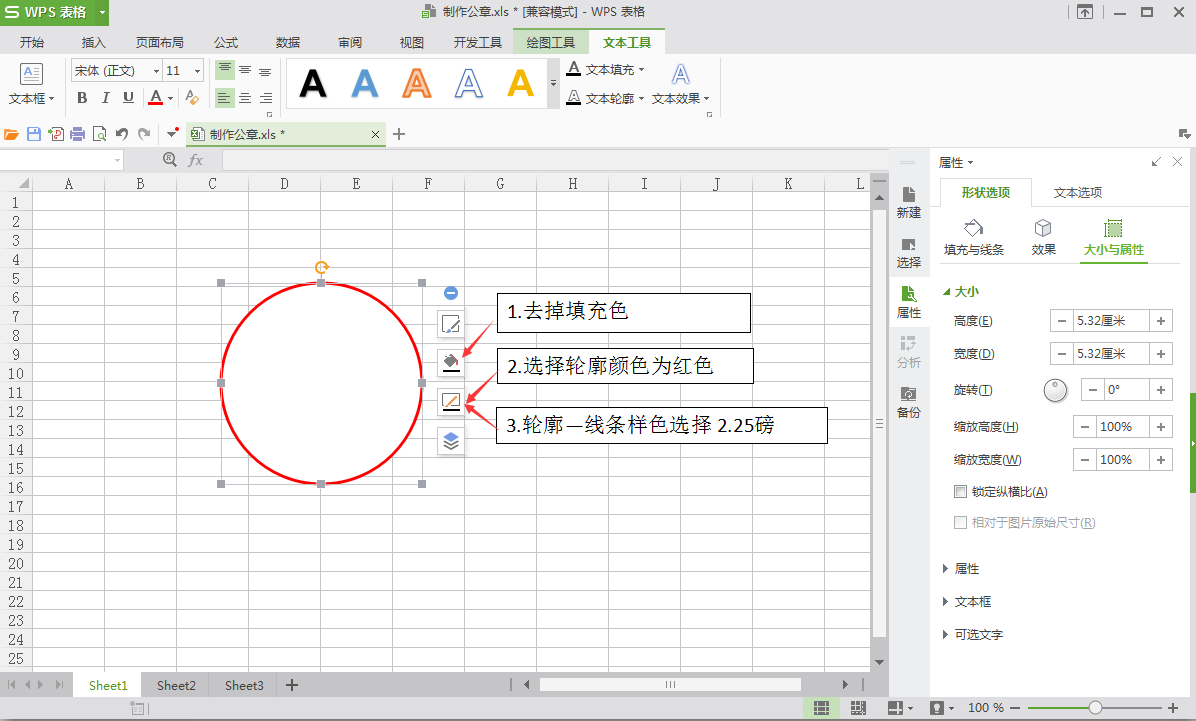Screen dimensions: 1196x721
Task: Open the 页面布局 ribbon tab
Action: [159, 43]
